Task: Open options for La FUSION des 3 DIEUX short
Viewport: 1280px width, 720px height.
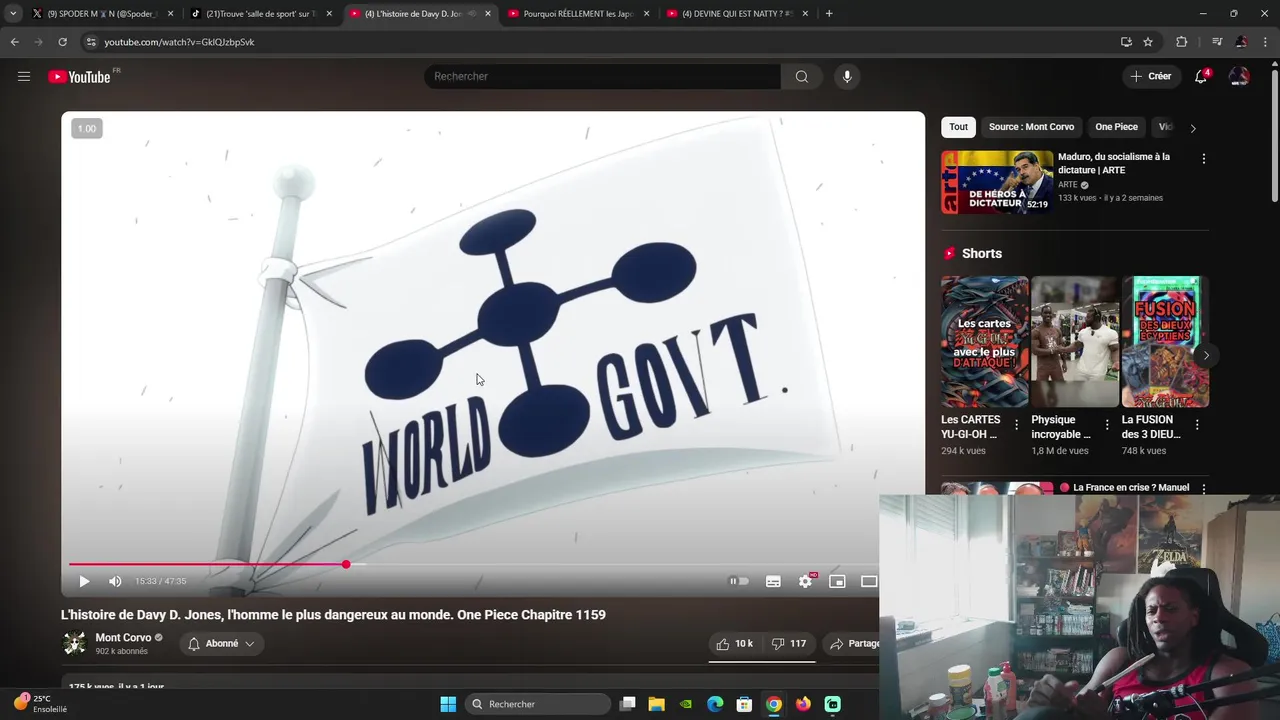Action: tap(1197, 425)
